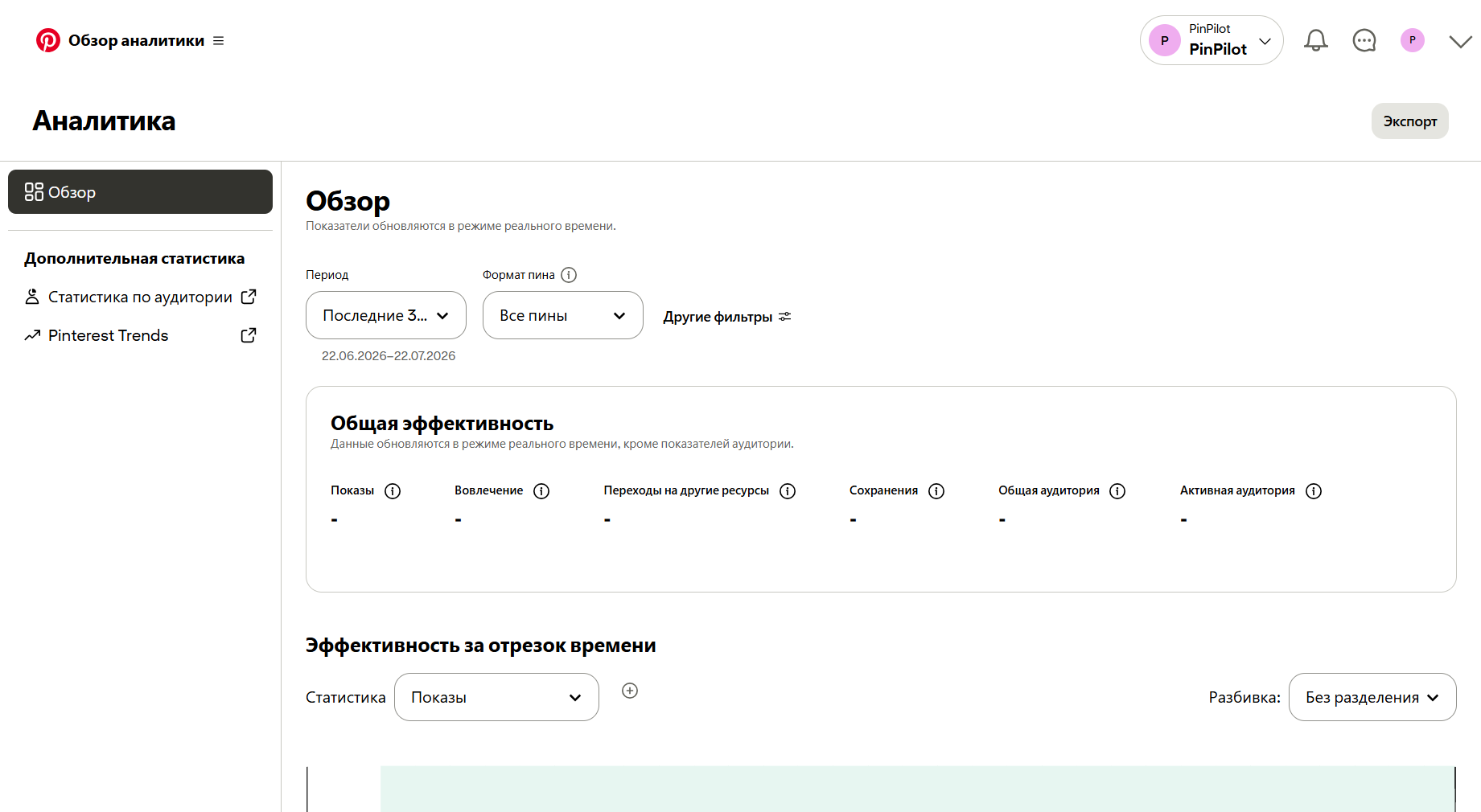Click the Обзор аналитики header title
This screenshot has width=1481, height=812.
click(136, 40)
